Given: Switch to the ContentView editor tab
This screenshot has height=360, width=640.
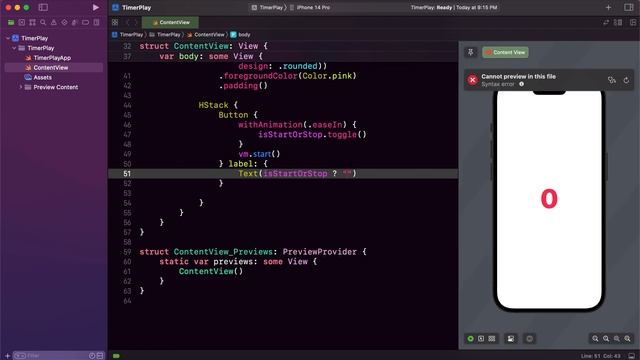Looking at the screenshot, I should coord(171,22).
